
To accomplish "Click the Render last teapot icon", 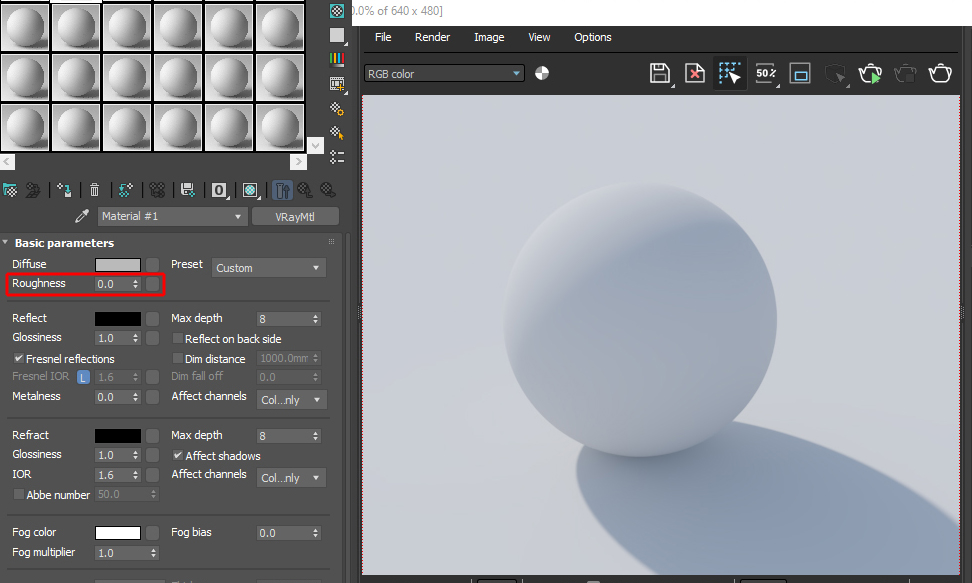I will tap(940, 73).
